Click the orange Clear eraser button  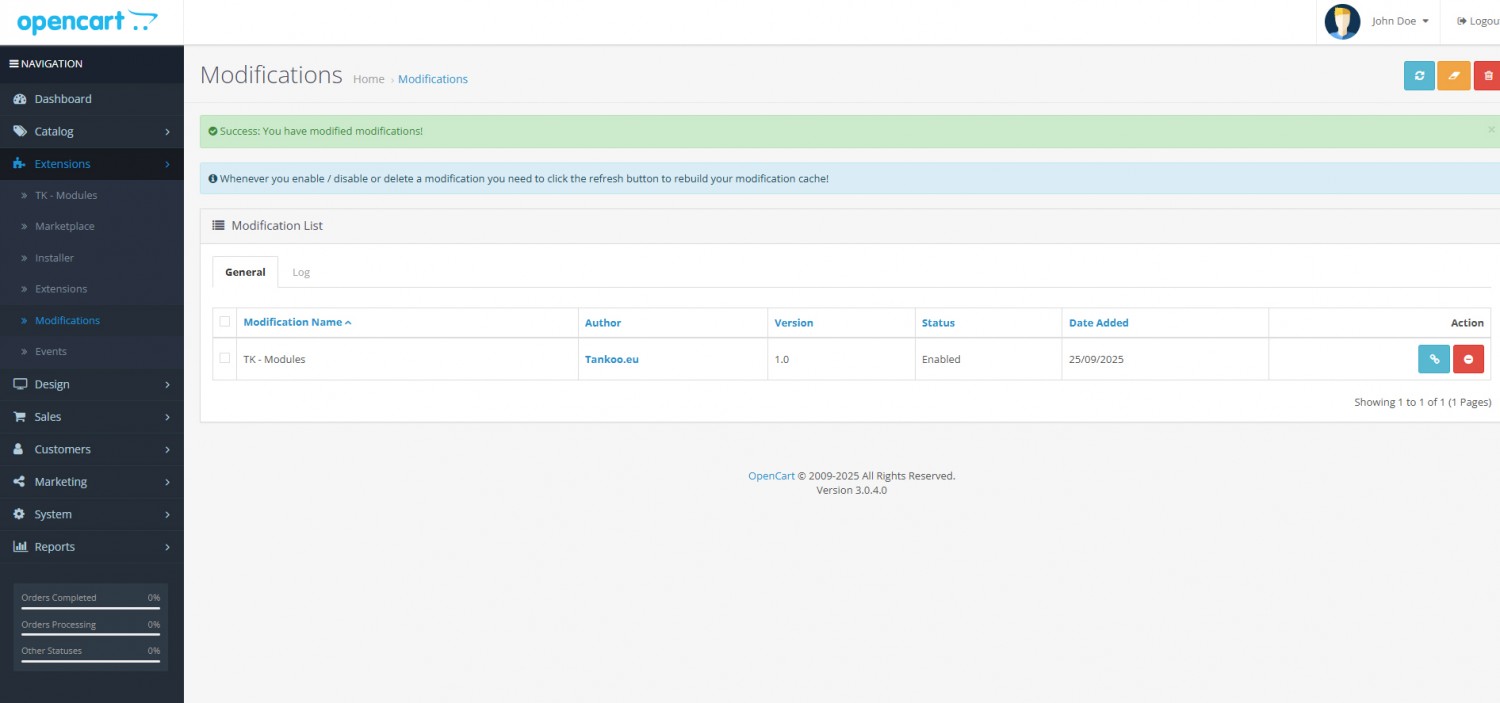1453,76
